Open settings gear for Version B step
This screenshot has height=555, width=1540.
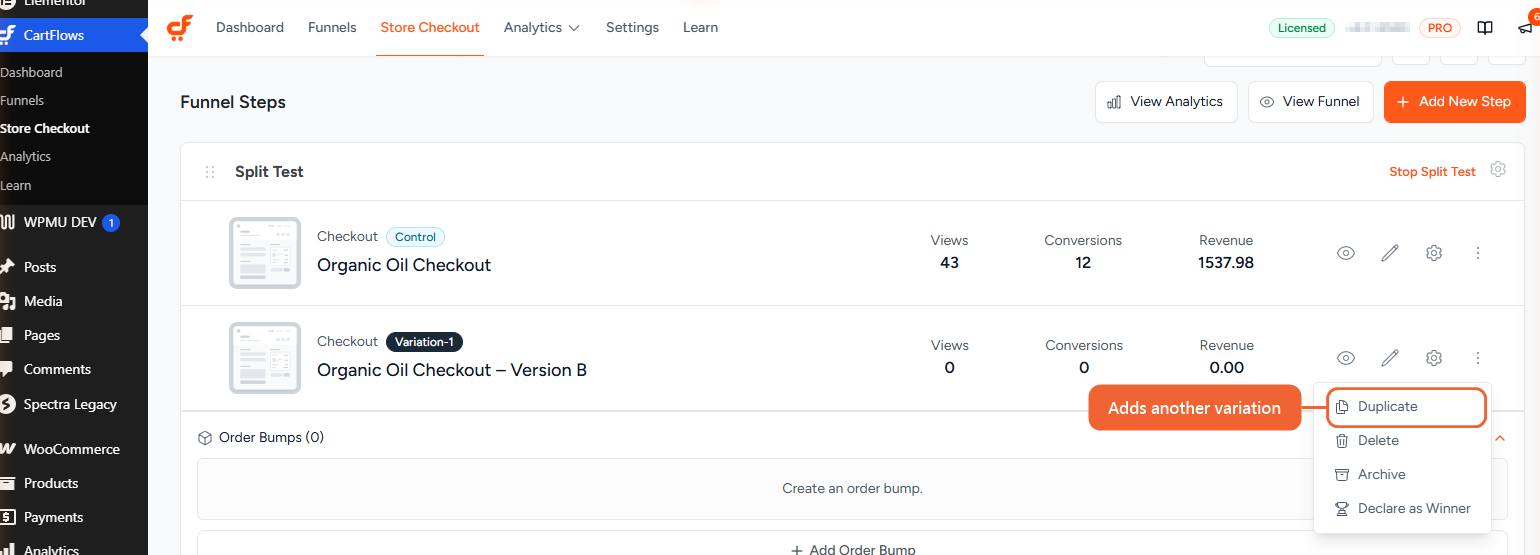pos(1433,358)
